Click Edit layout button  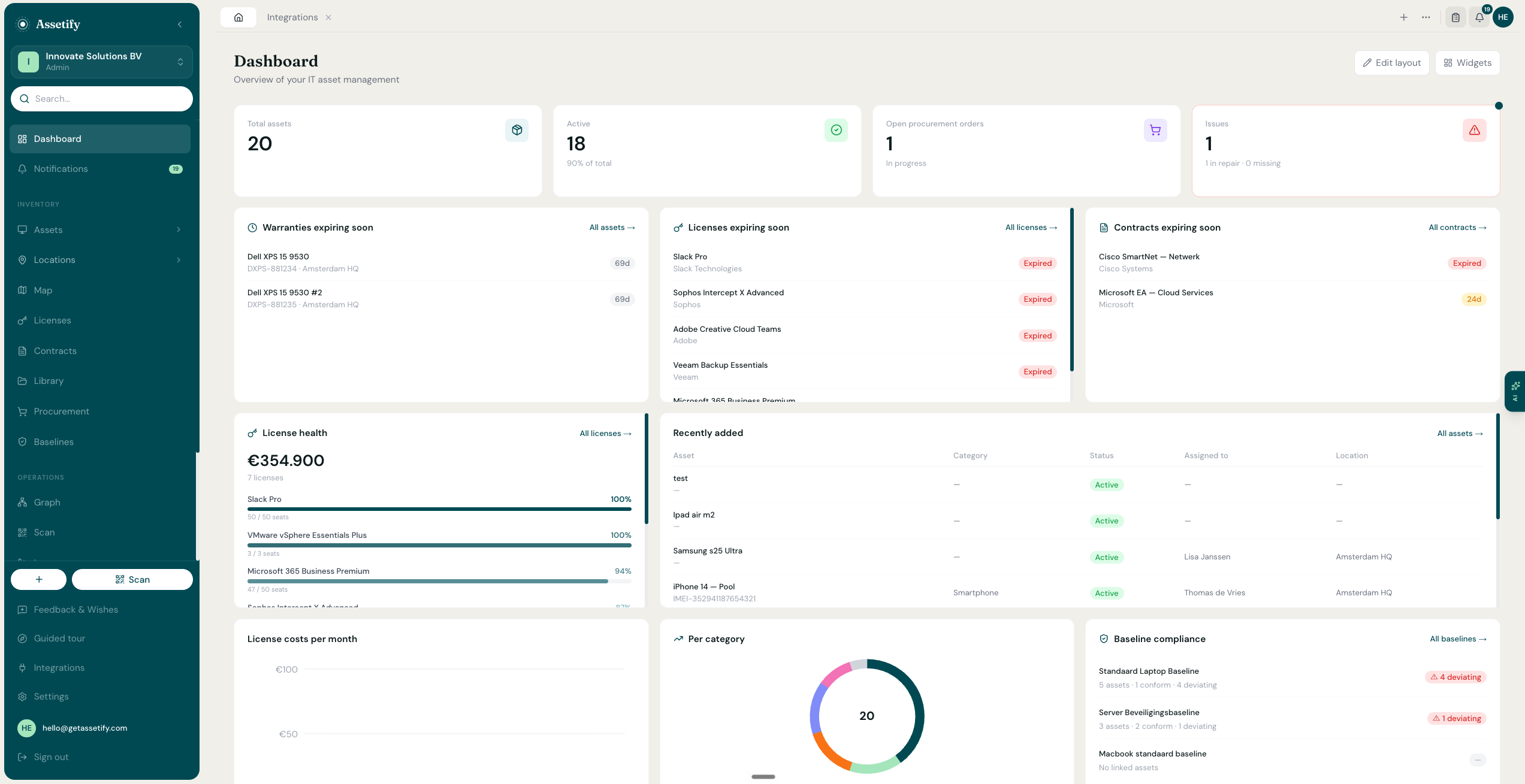pyautogui.click(x=1392, y=63)
